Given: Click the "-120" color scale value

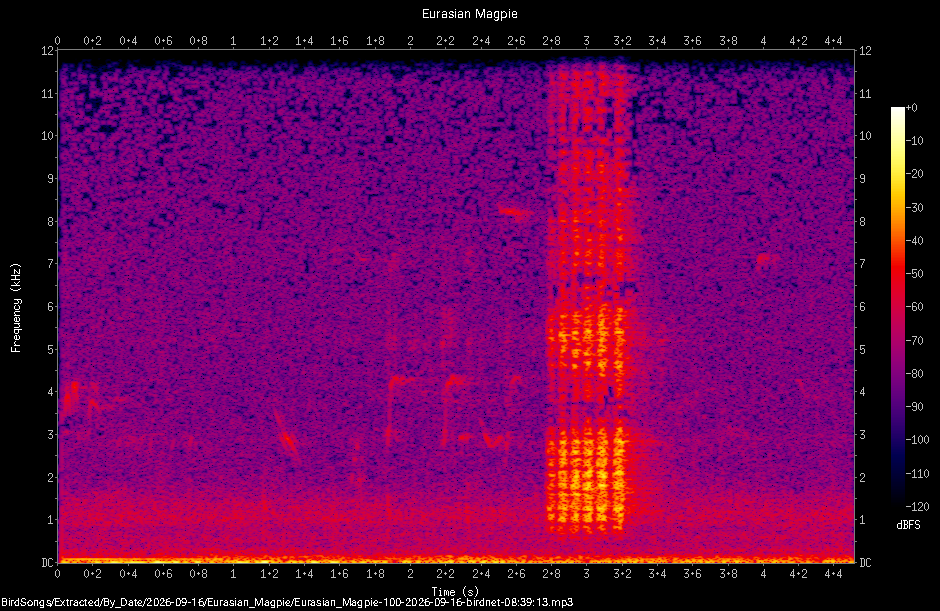Looking at the screenshot, I should pyautogui.click(x=917, y=507).
